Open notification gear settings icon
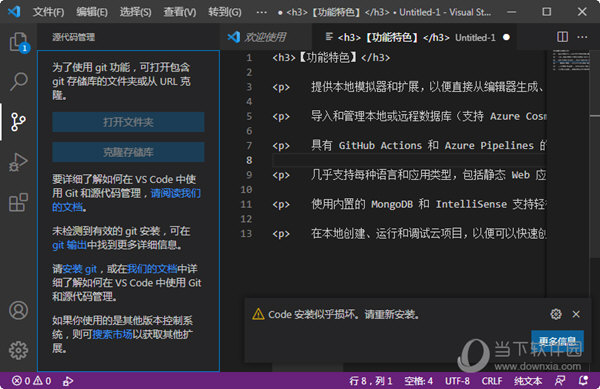 coord(556,314)
